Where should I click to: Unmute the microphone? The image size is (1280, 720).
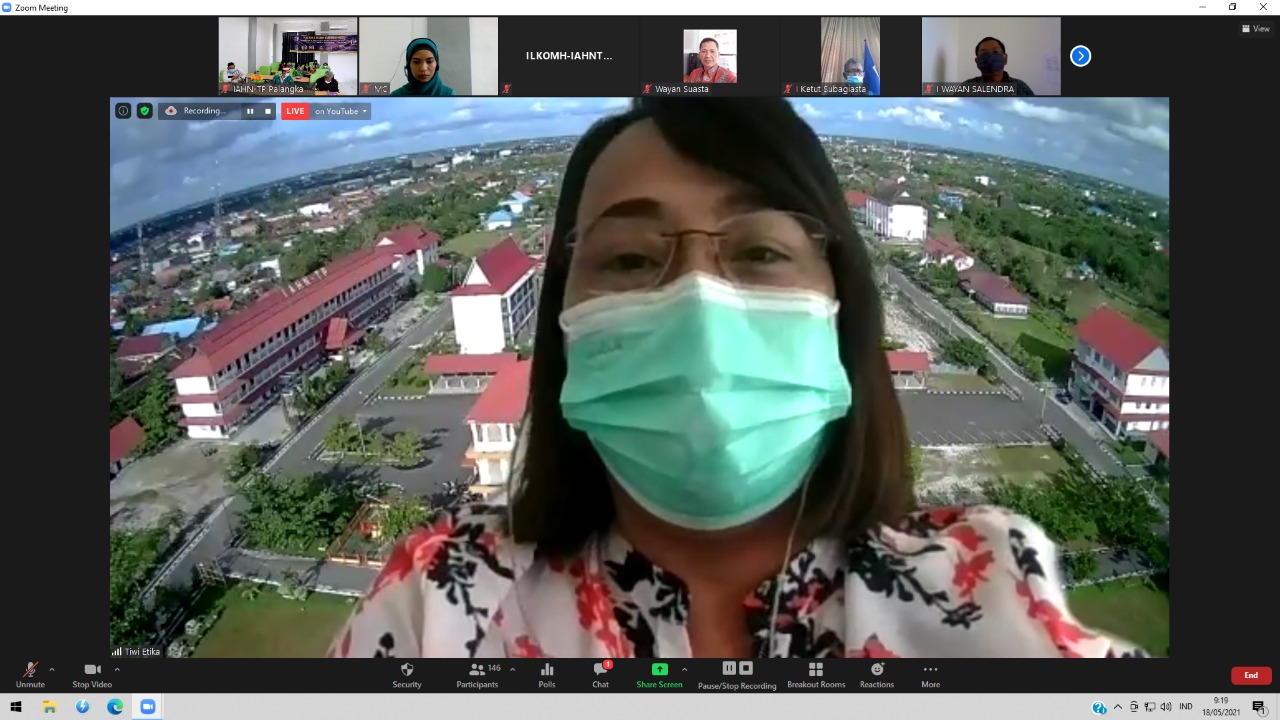pyautogui.click(x=30, y=674)
